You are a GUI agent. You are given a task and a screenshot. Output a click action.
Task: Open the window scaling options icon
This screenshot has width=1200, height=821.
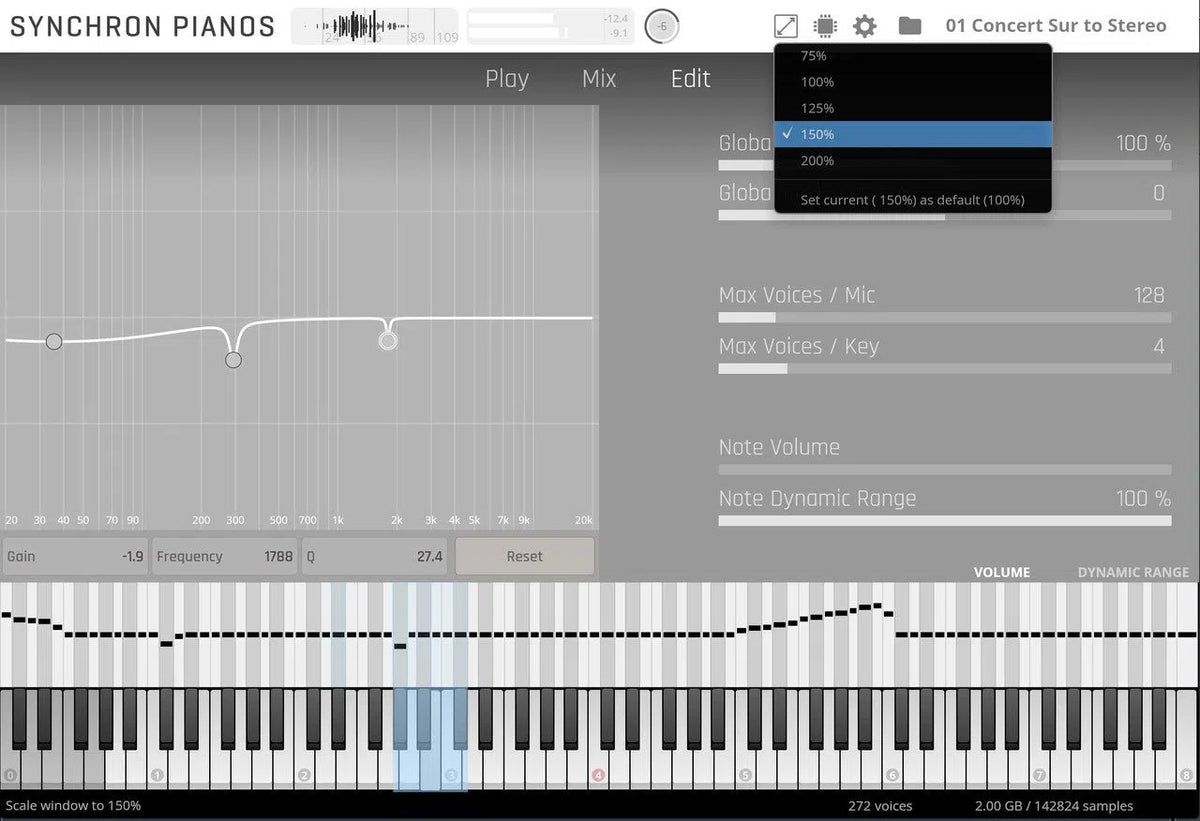[x=786, y=25]
